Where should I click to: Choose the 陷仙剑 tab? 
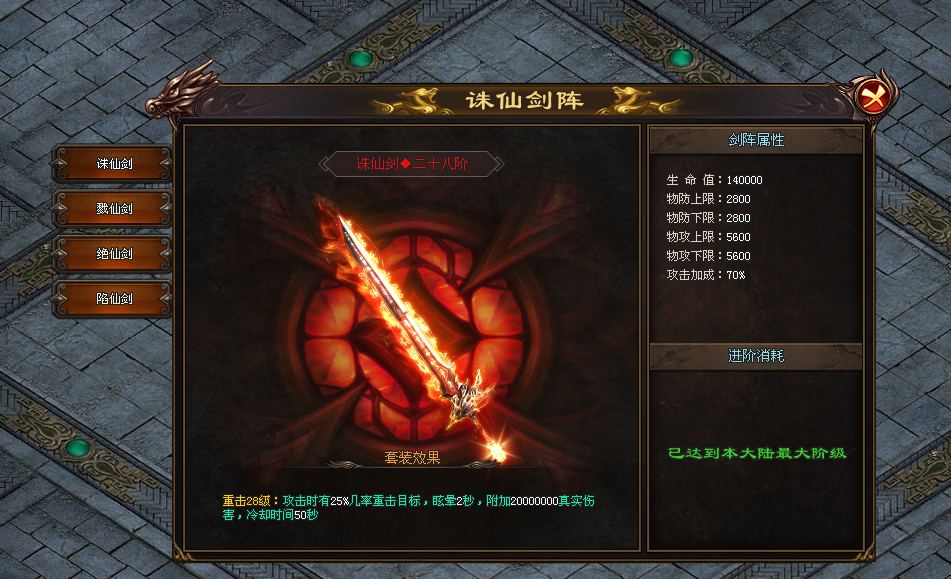(113, 298)
